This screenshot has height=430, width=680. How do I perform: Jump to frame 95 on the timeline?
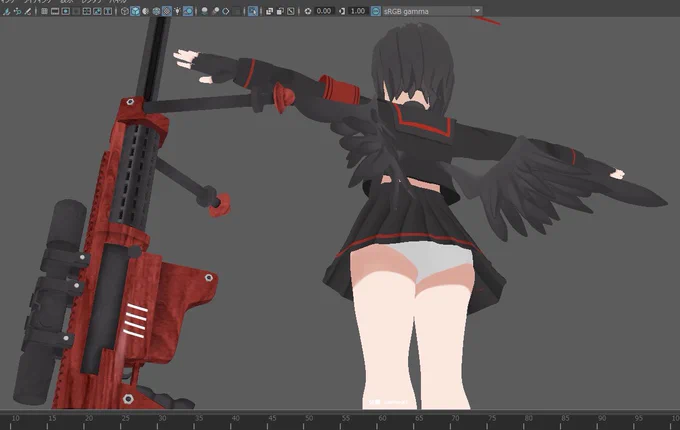point(638,418)
